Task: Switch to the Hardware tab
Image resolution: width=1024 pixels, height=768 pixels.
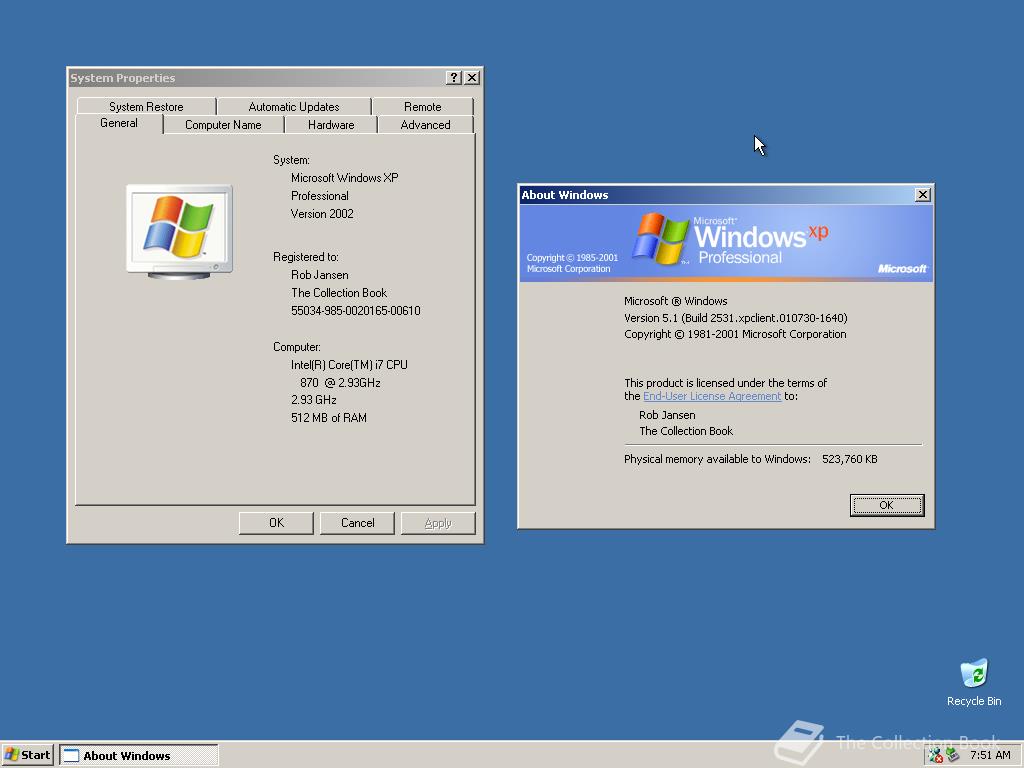Action: click(331, 125)
